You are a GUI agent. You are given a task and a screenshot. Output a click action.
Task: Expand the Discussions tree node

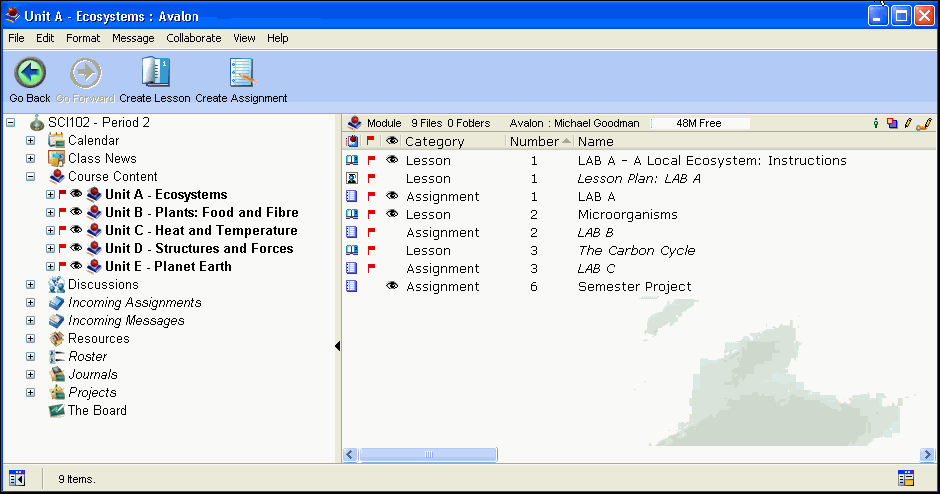click(x=30, y=285)
